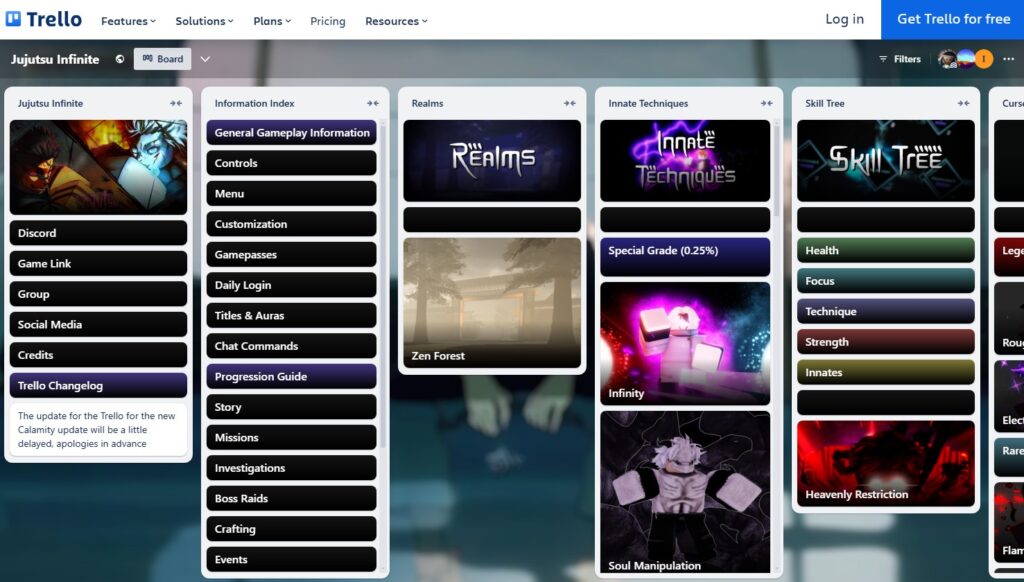Image resolution: width=1024 pixels, height=582 pixels.
Task: Click the orange member avatar
Action: pos(984,59)
